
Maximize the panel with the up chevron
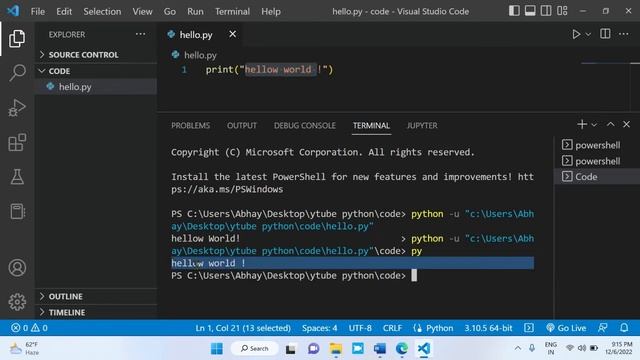tap(611, 124)
